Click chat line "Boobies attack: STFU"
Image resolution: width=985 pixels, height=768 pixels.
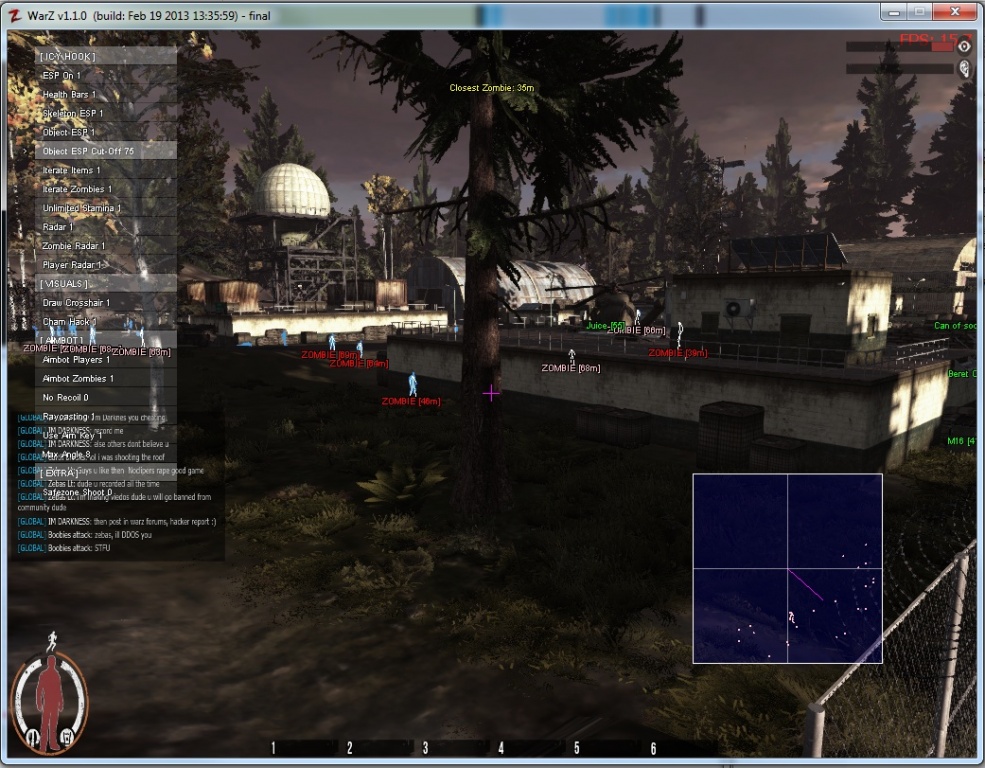[63, 548]
